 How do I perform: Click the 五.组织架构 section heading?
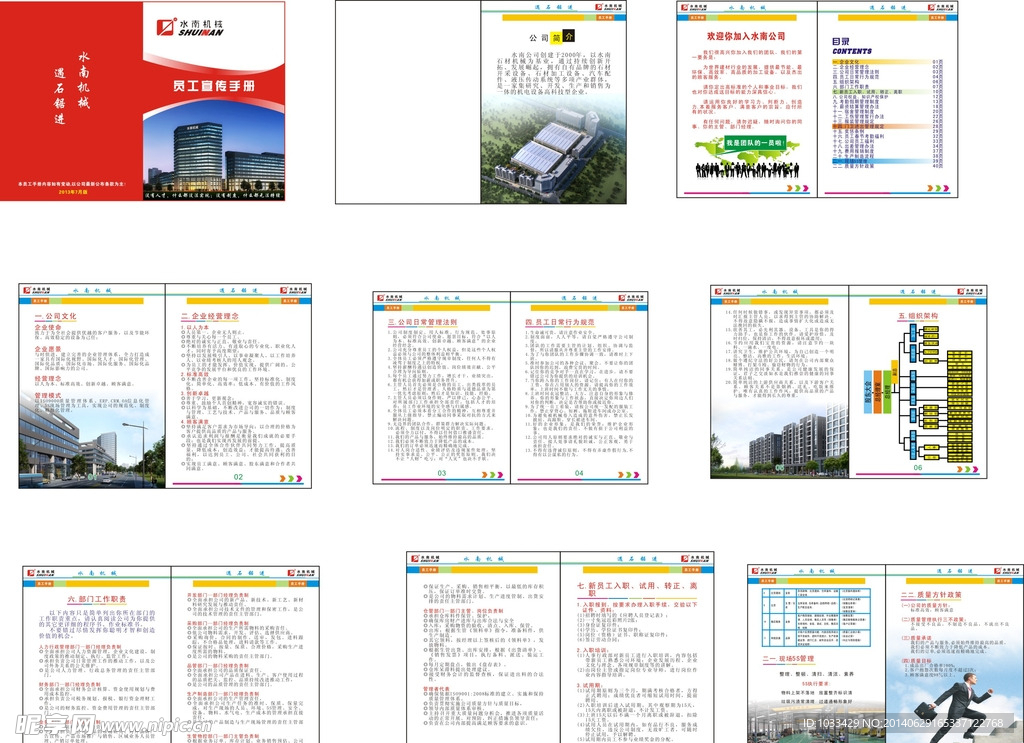[x=918, y=316]
